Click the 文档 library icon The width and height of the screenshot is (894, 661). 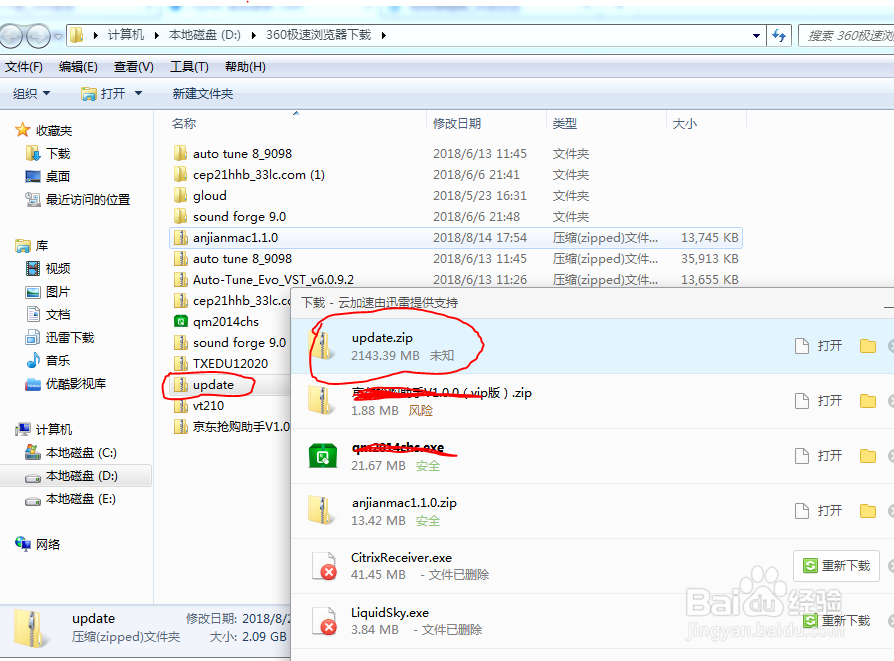(x=33, y=314)
